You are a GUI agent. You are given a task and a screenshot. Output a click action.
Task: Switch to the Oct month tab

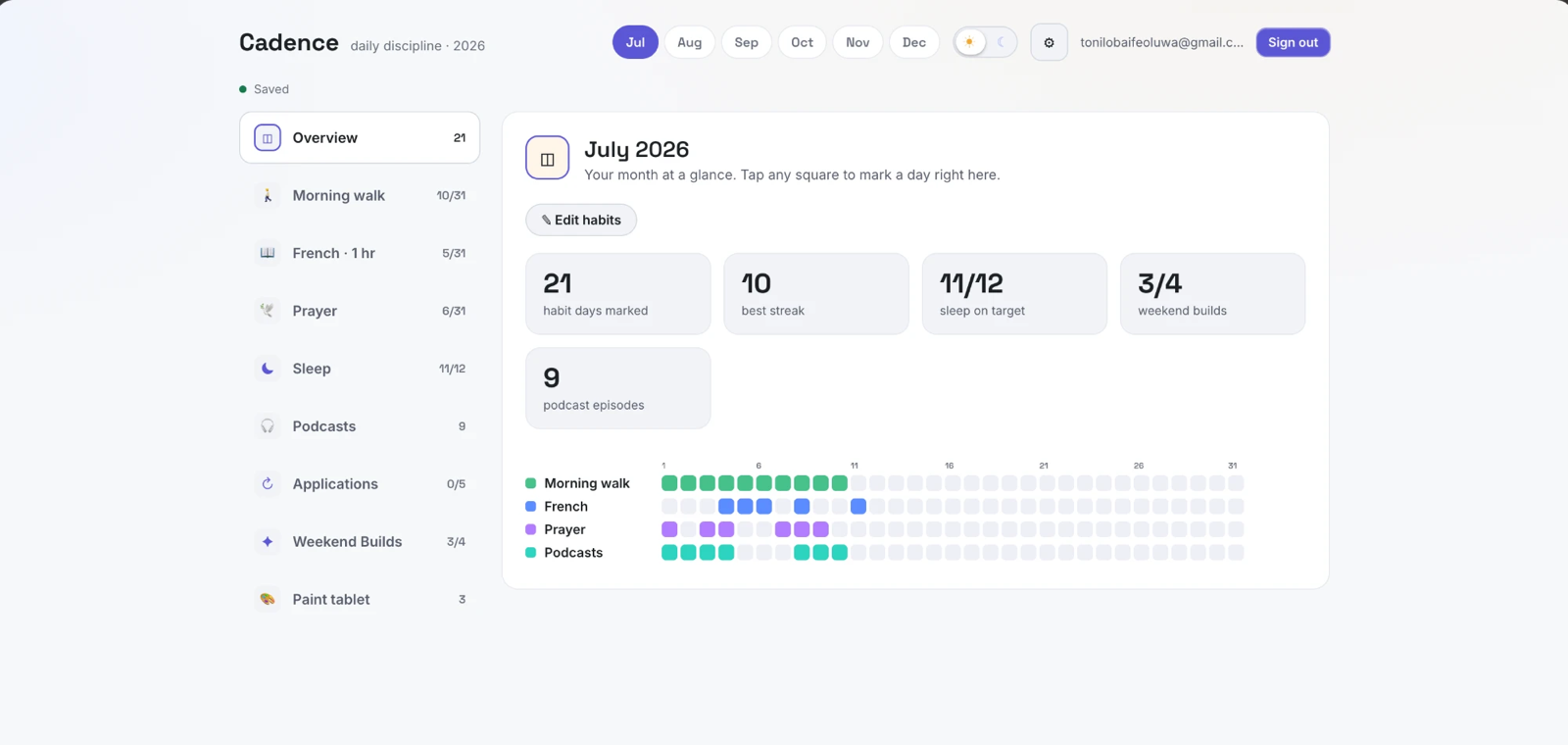803,42
